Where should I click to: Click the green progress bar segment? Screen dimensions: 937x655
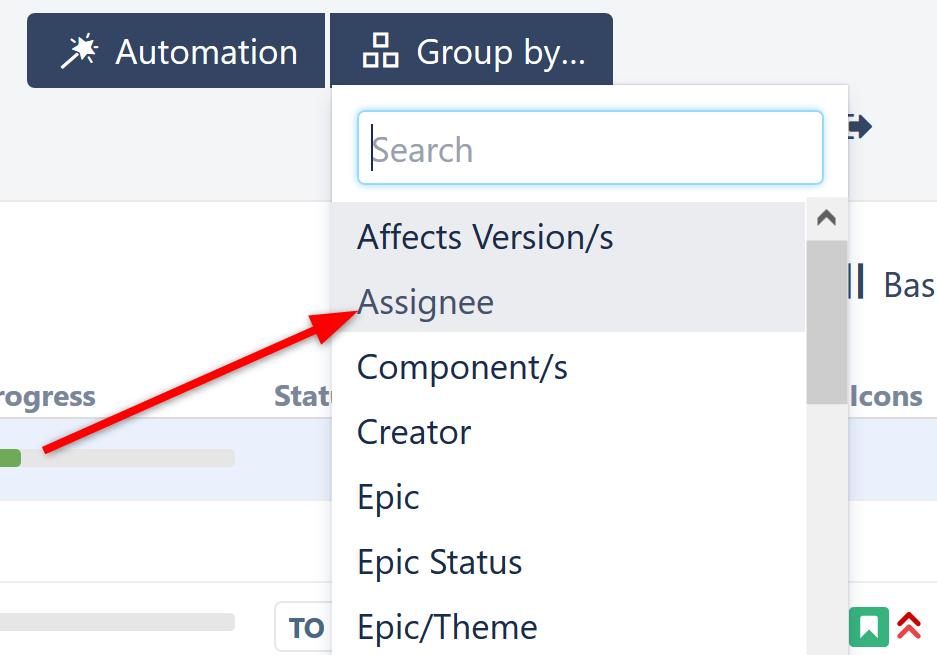[10, 457]
